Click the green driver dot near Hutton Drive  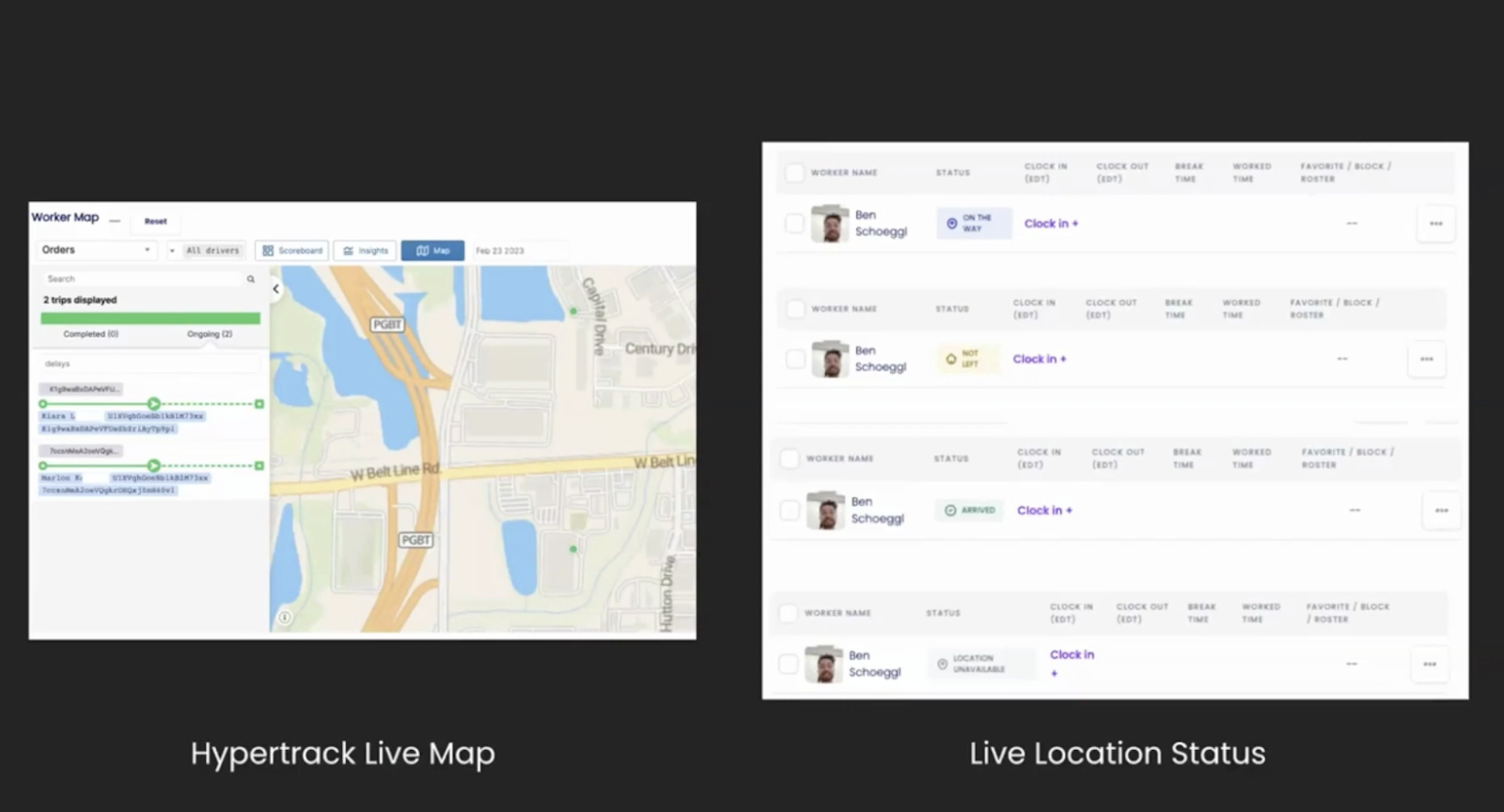pos(573,548)
